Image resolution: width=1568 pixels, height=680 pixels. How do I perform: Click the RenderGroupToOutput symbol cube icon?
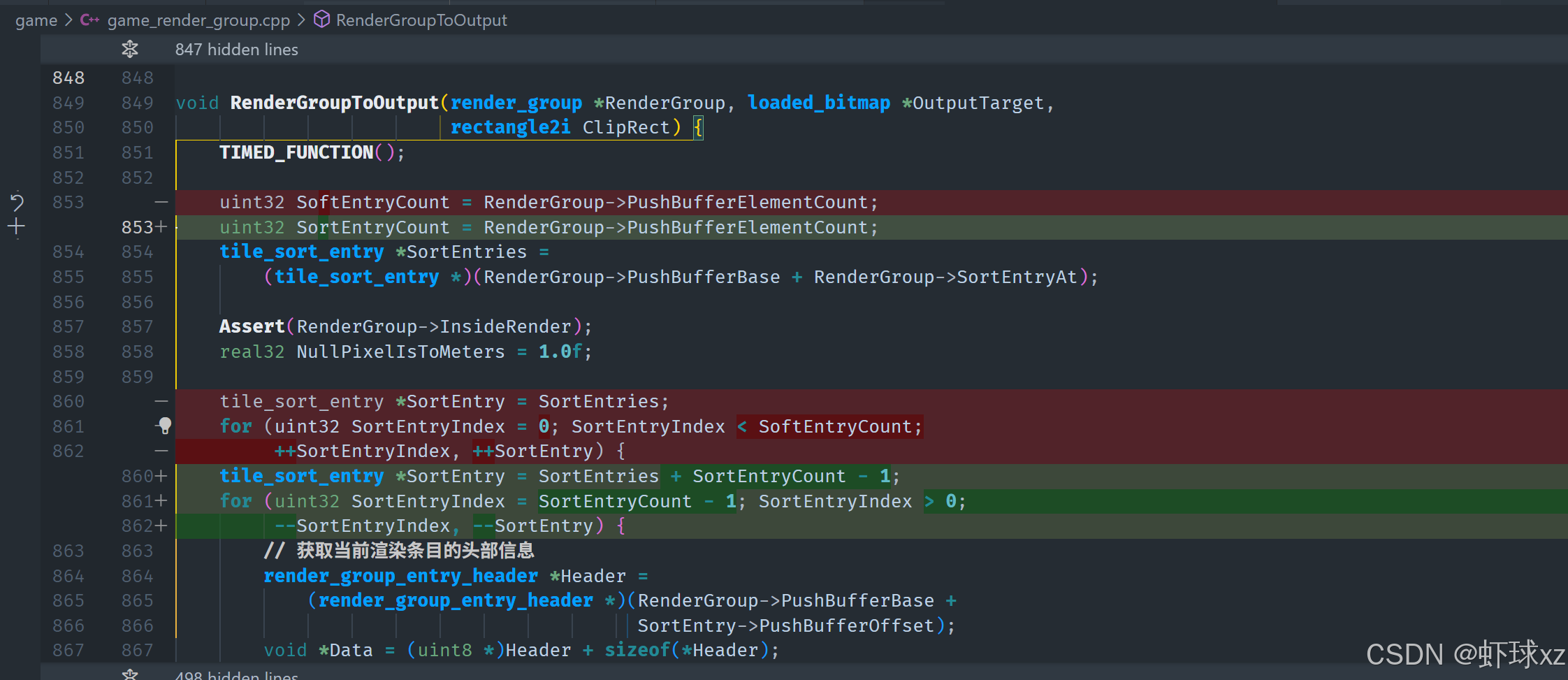pos(321,20)
